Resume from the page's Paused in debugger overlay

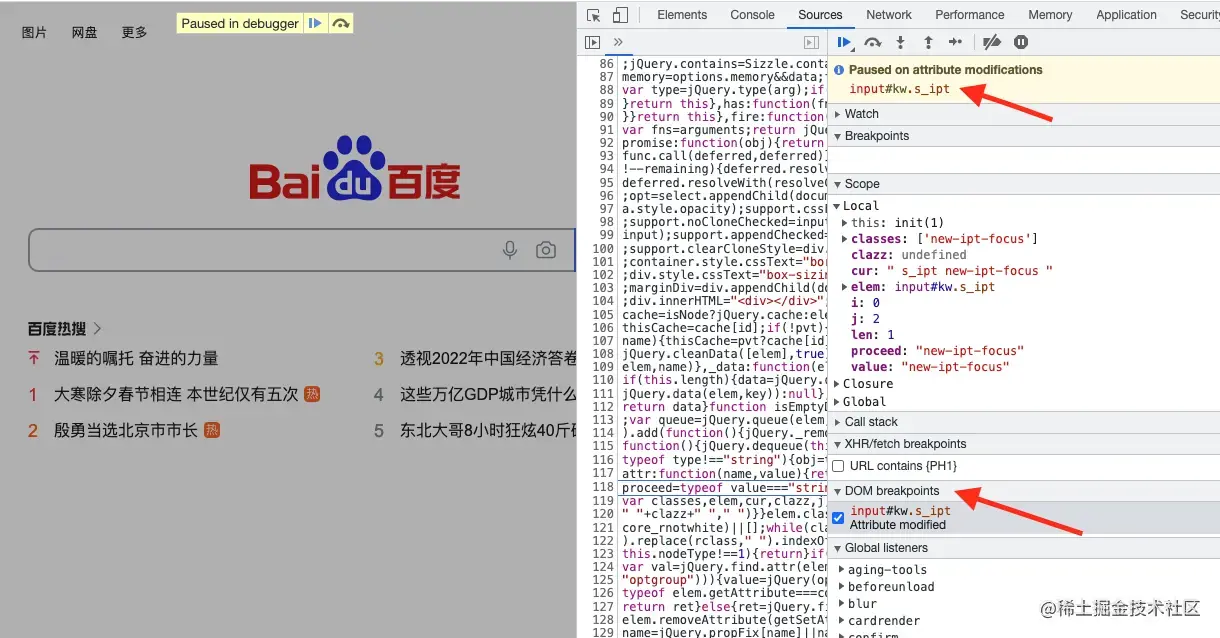315,23
